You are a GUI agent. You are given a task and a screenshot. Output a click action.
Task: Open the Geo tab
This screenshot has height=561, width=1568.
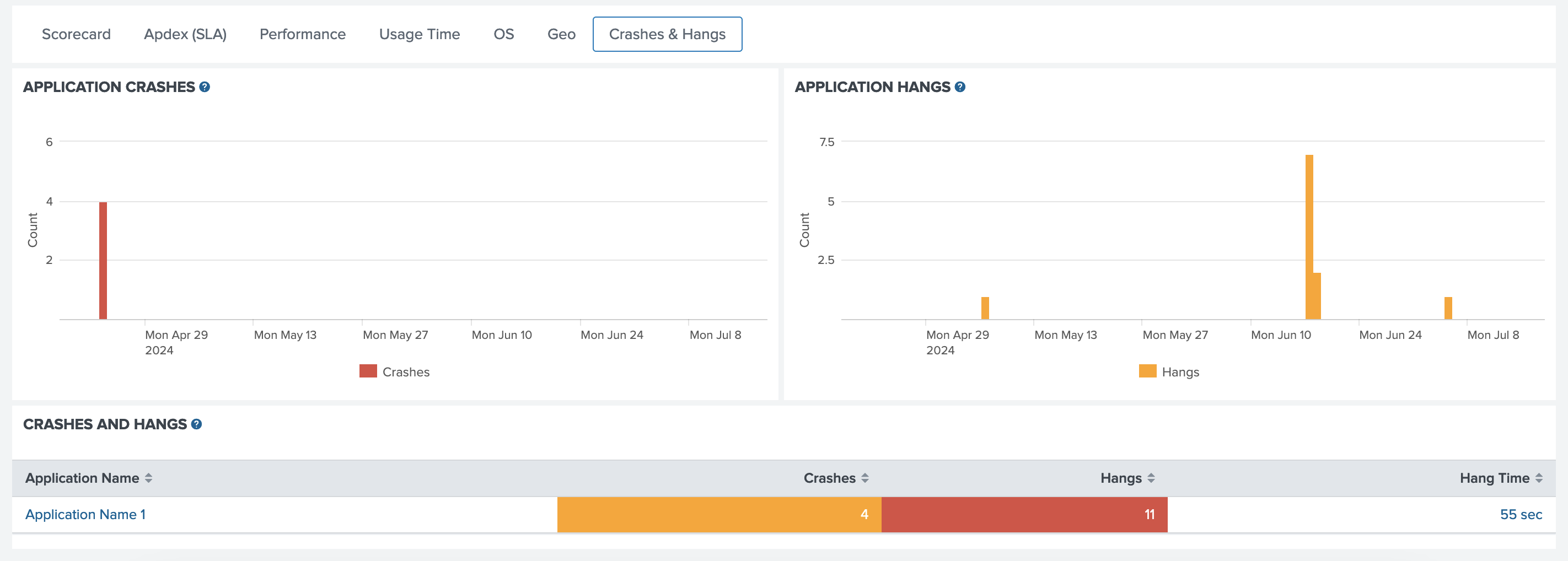point(561,34)
